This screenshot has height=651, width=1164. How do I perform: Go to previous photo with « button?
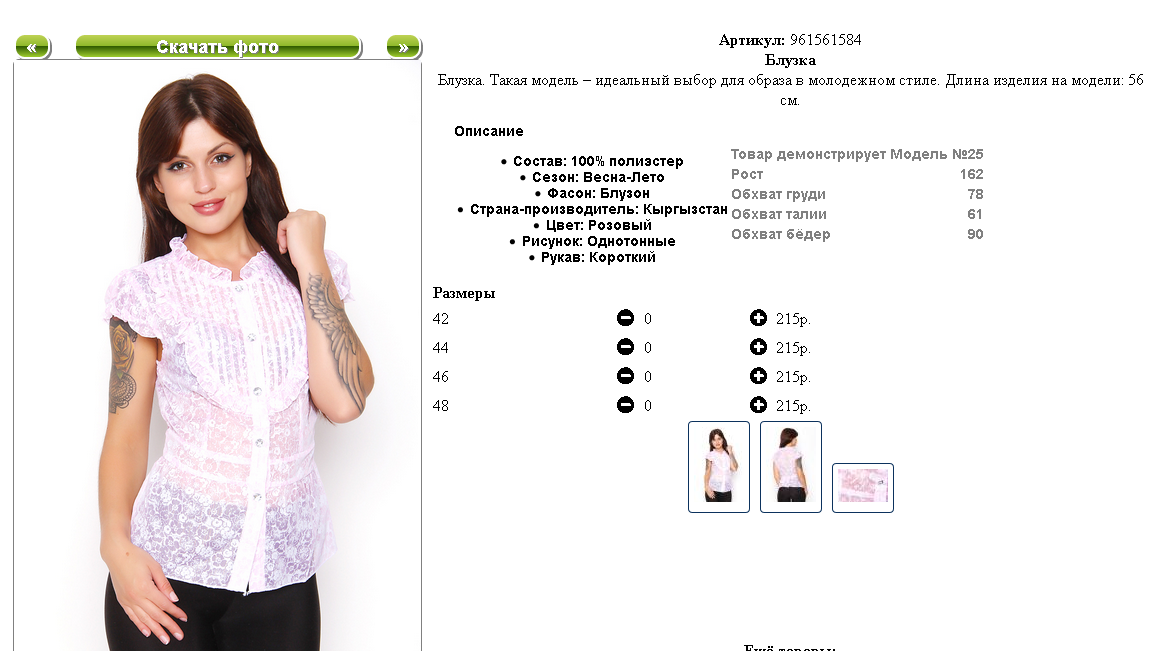coord(33,47)
